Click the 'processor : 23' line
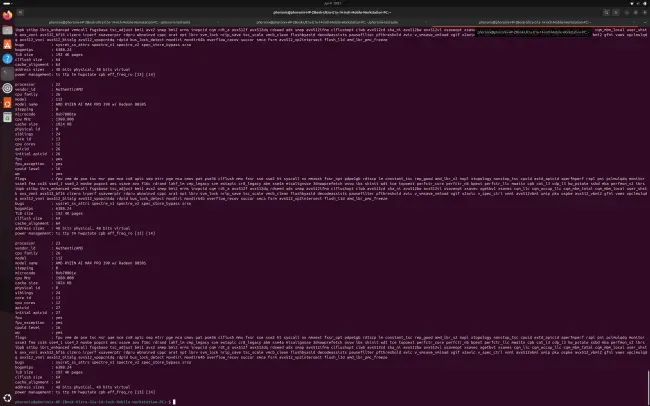 [x=38, y=243]
